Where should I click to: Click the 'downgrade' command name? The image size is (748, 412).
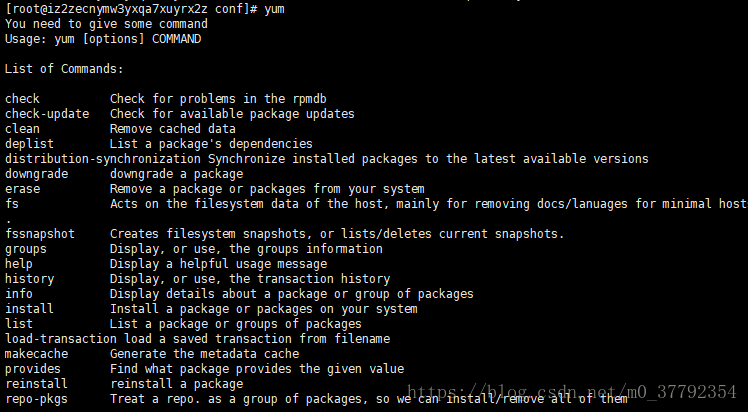click(x=36, y=174)
